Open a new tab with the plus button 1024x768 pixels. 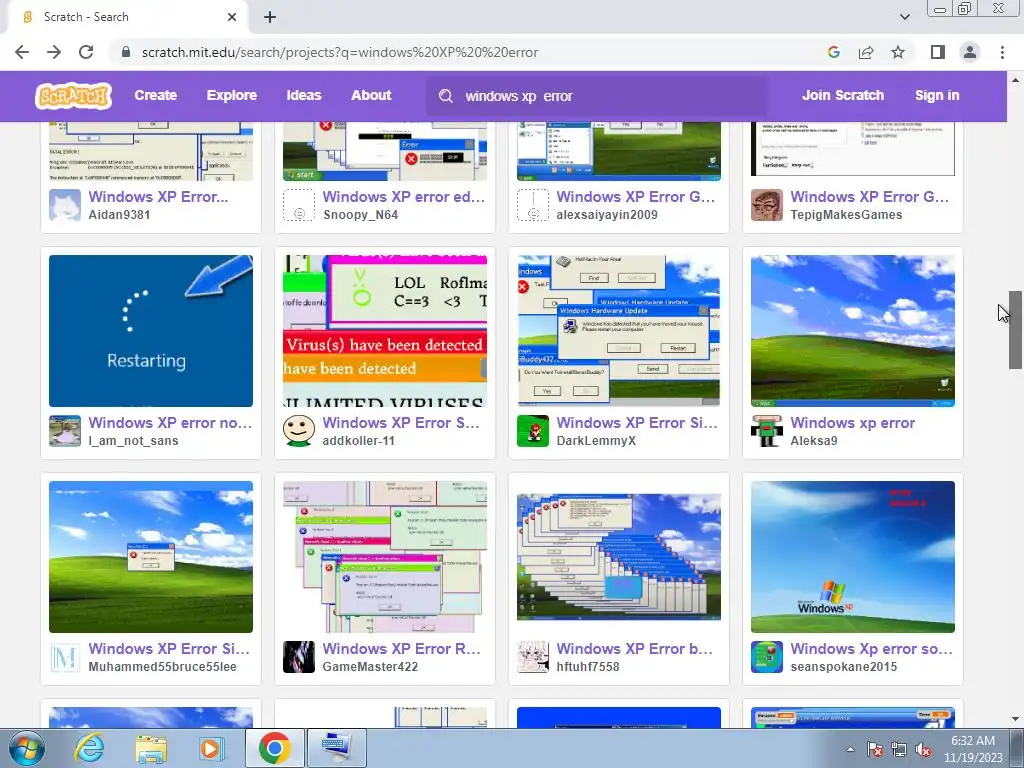[x=270, y=17]
